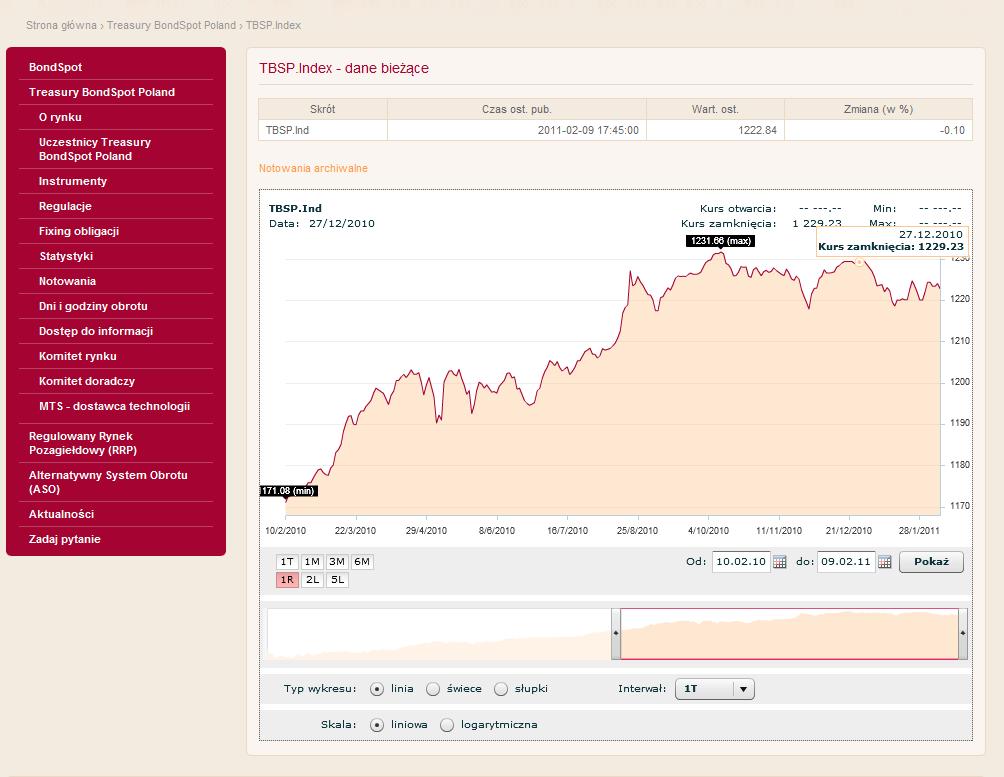Click the 171.08 (min) chart marker

click(289, 491)
